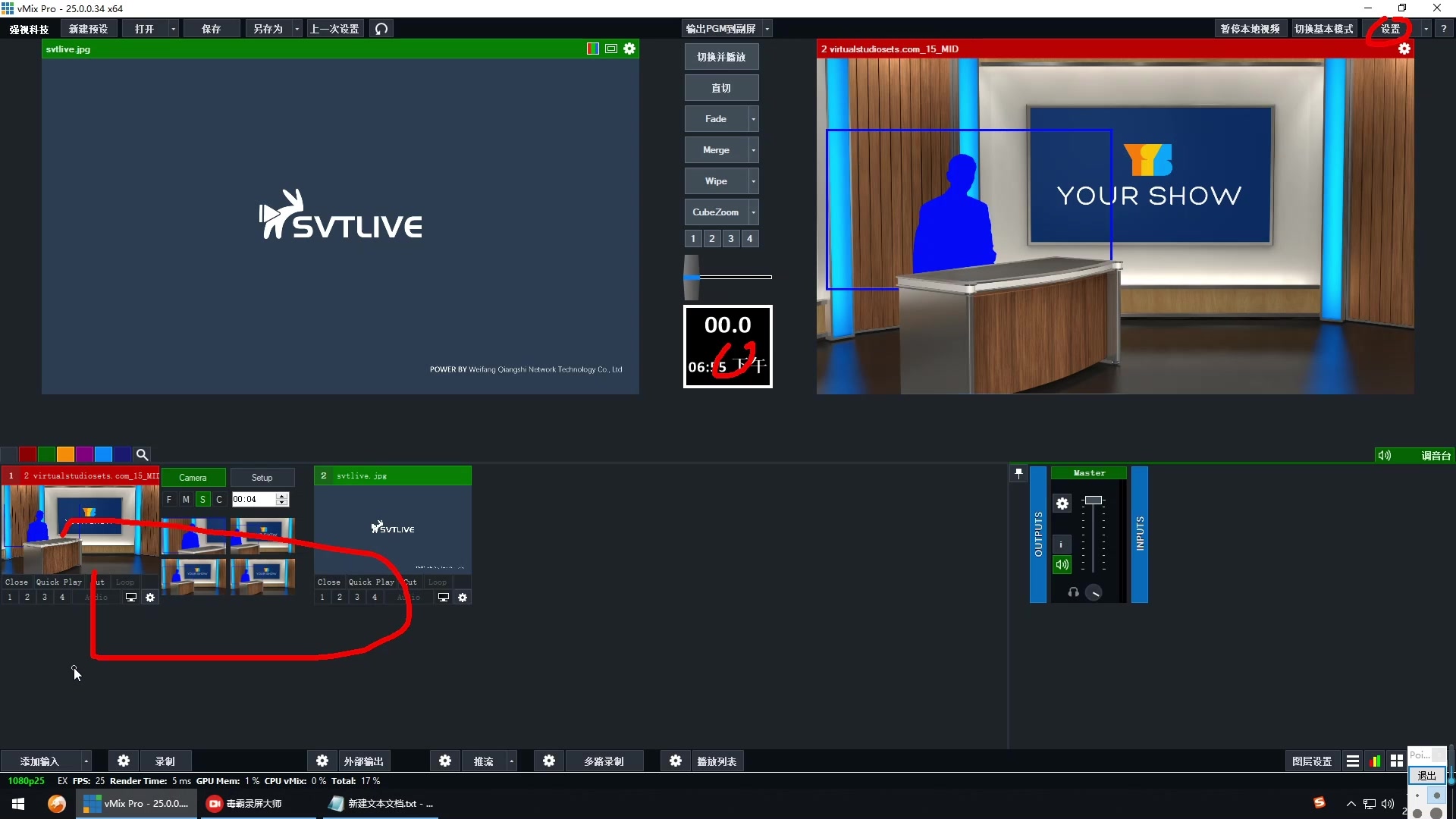Image resolution: width=1456 pixels, height=819 pixels.
Task: Select 录制 (Record) from bottom toolbar
Action: pyautogui.click(x=164, y=761)
